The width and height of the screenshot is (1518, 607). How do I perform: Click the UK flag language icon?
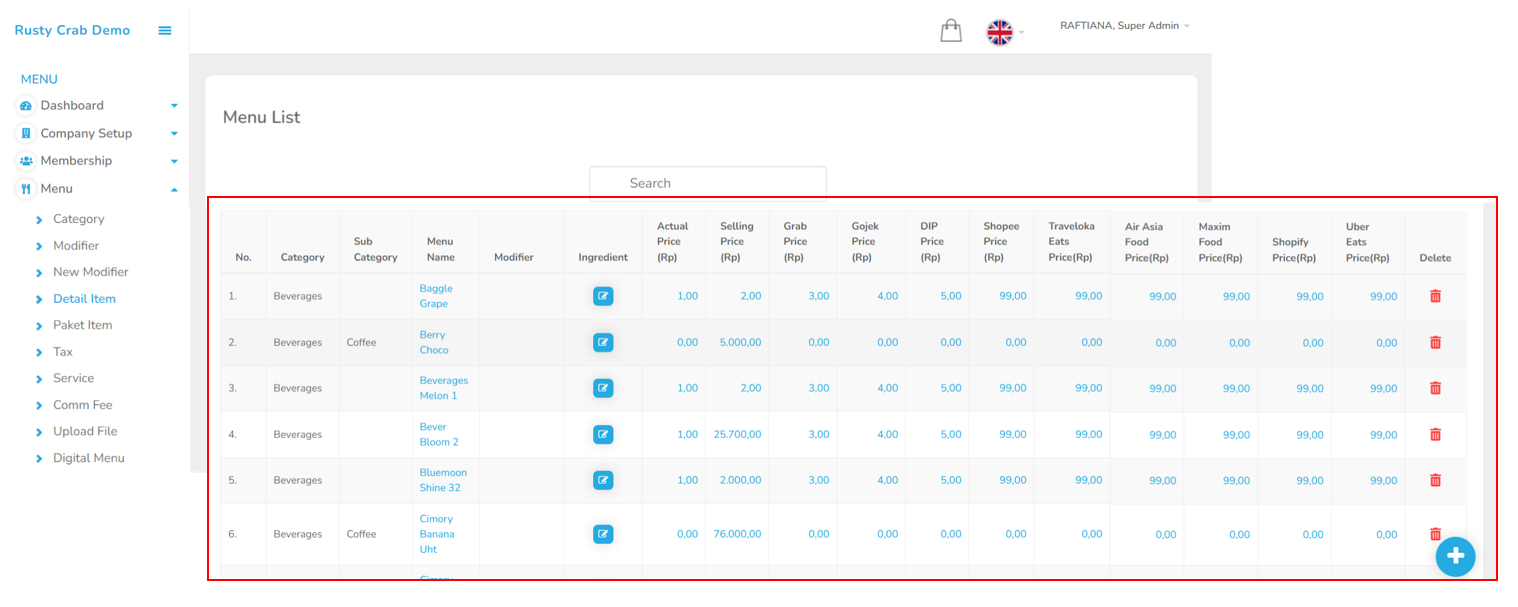pyautogui.click(x=999, y=32)
